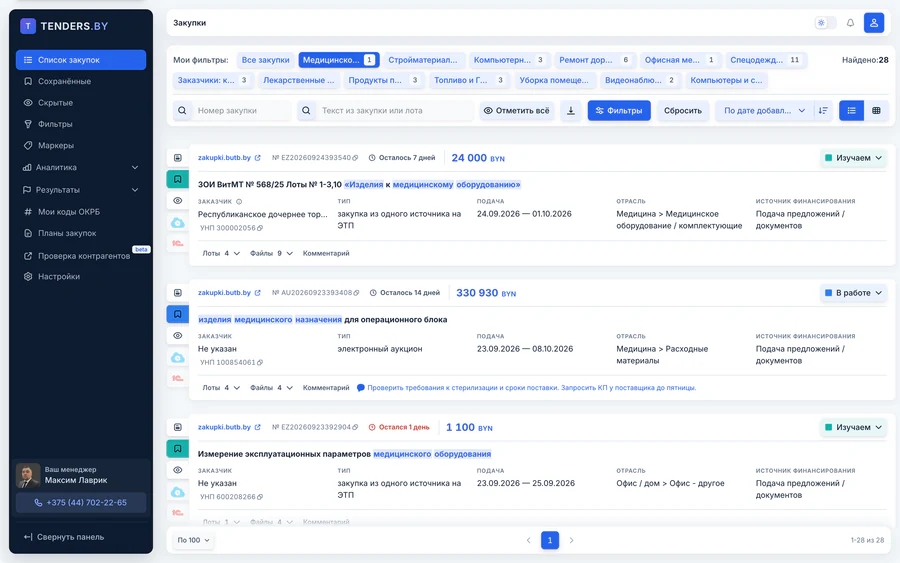The width and height of the screenshot is (900, 563).
Task: Click 1C icon of 24 000 BYN tender
Action: point(177,243)
